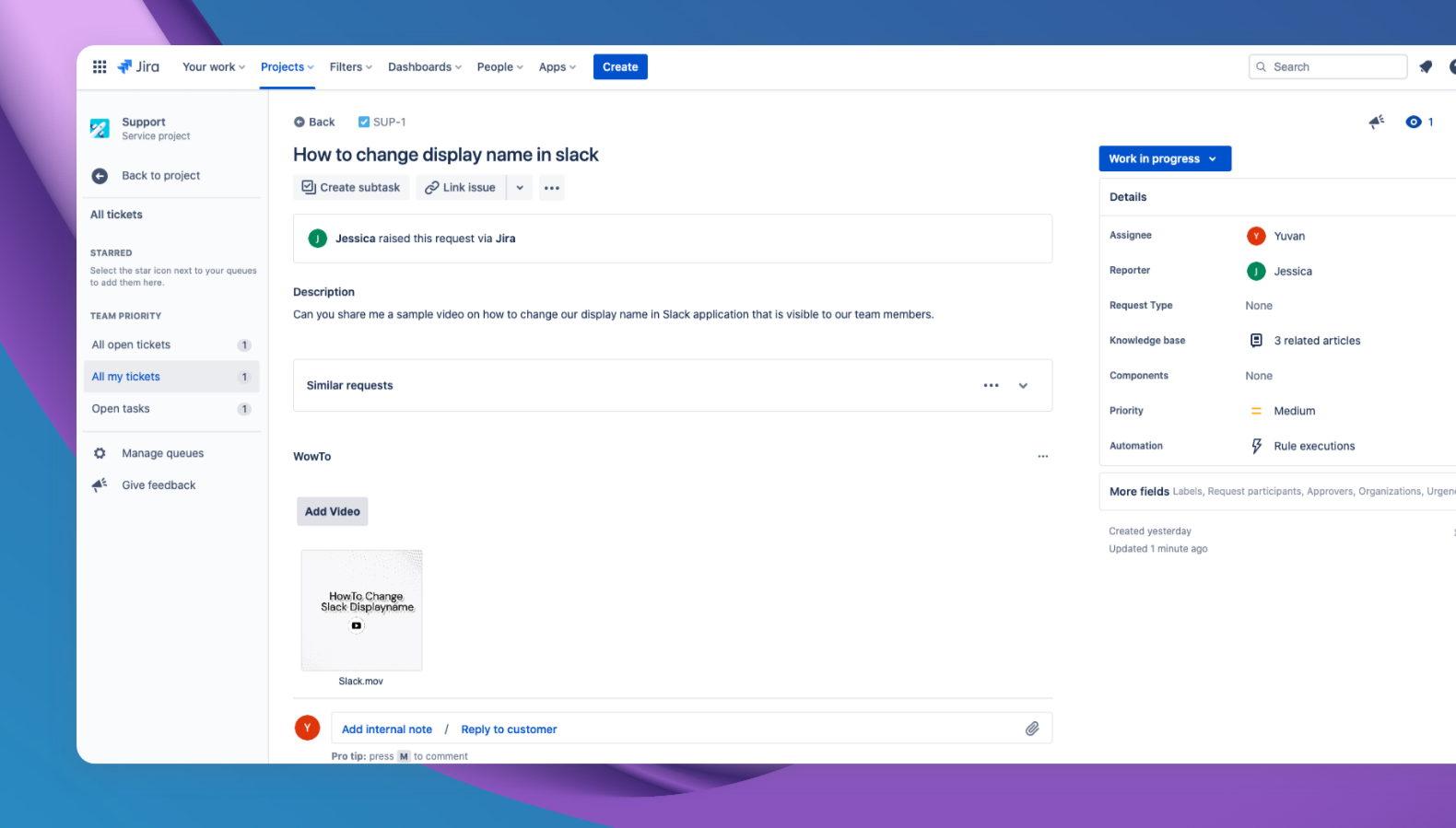
Task: Open the Open tasks queue
Action: tap(171, 409)
